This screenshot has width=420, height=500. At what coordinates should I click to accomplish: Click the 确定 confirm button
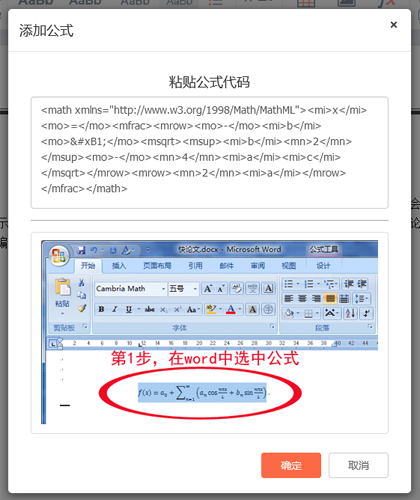pos(291,465)
